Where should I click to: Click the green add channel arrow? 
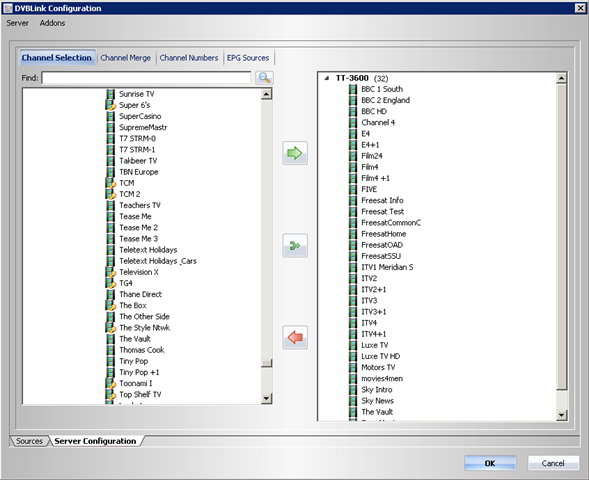(x=295, y=153)
